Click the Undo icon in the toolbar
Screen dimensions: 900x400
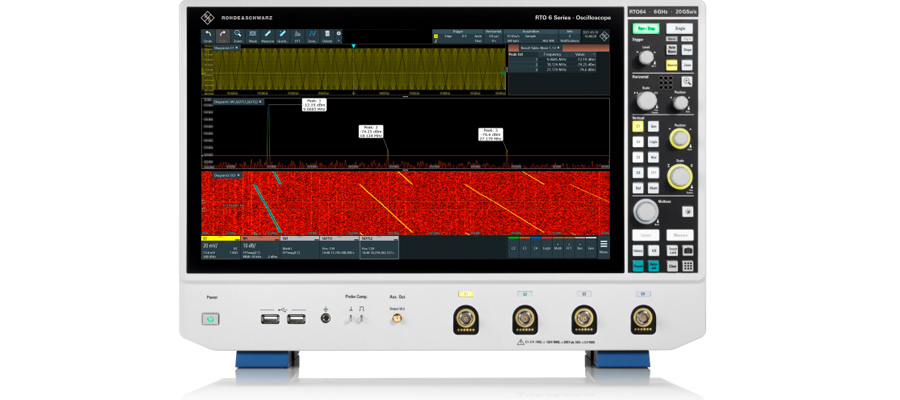pos(208,35)
